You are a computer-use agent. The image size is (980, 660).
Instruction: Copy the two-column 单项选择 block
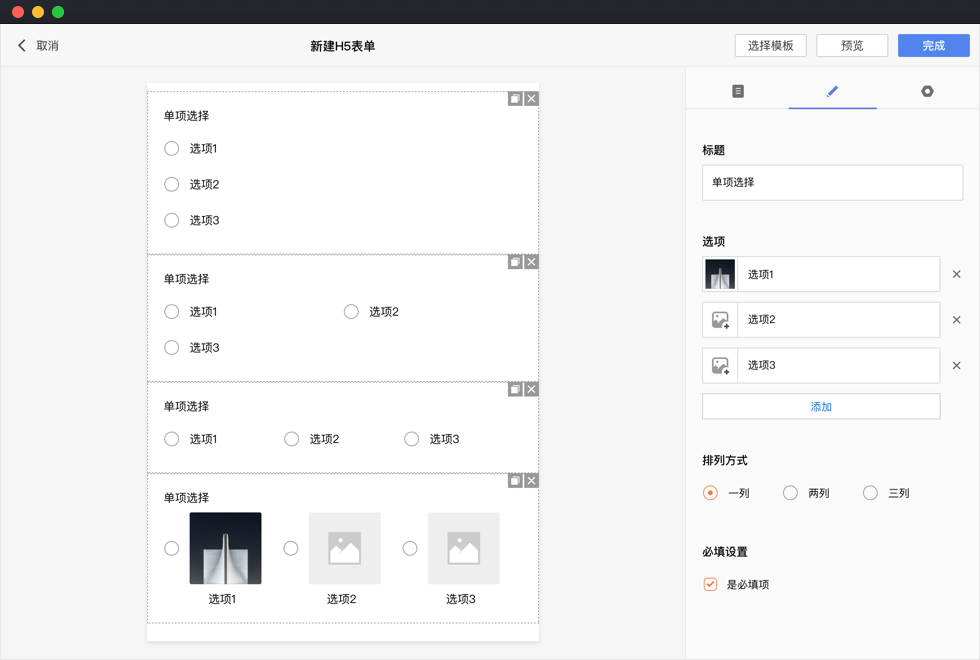click(x=515, y=262)
